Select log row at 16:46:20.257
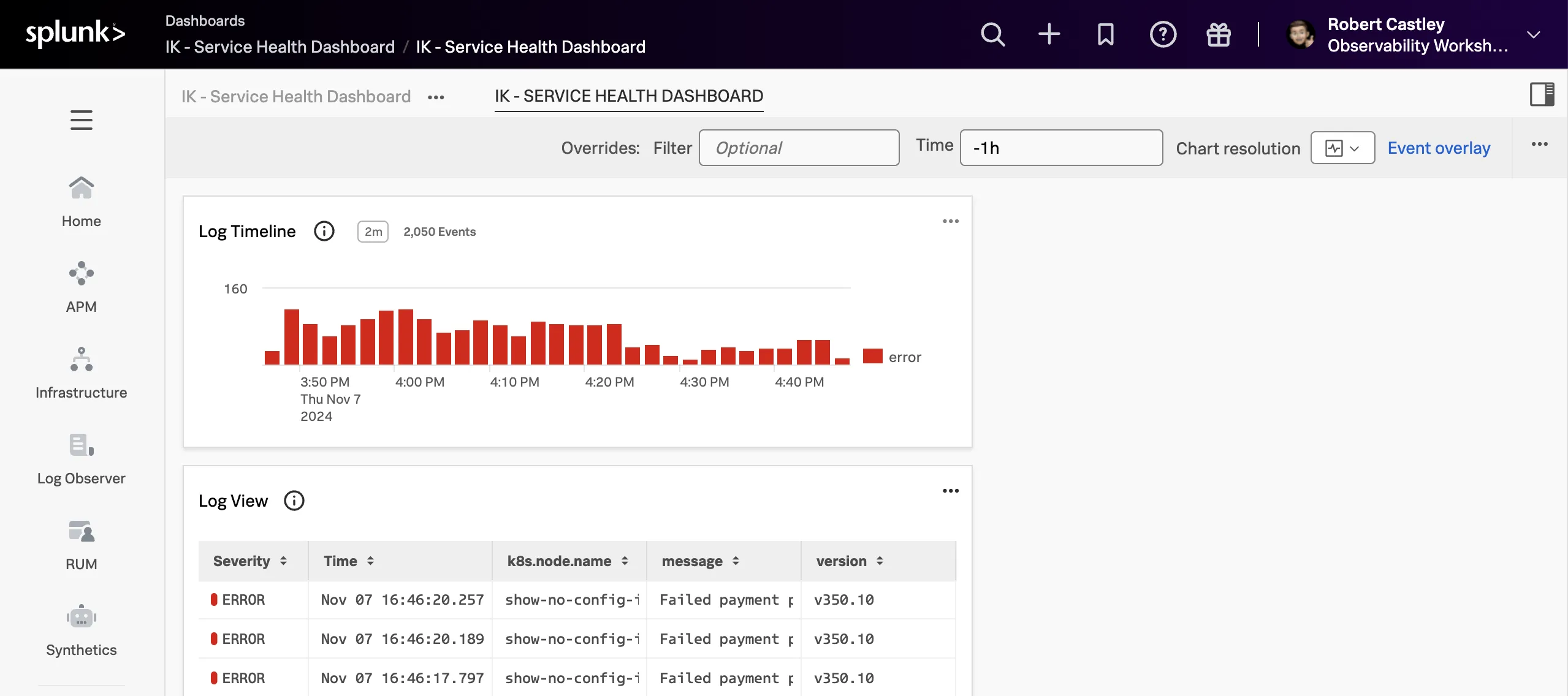Viewport: 1568px width, 696px height. point(577,600)
